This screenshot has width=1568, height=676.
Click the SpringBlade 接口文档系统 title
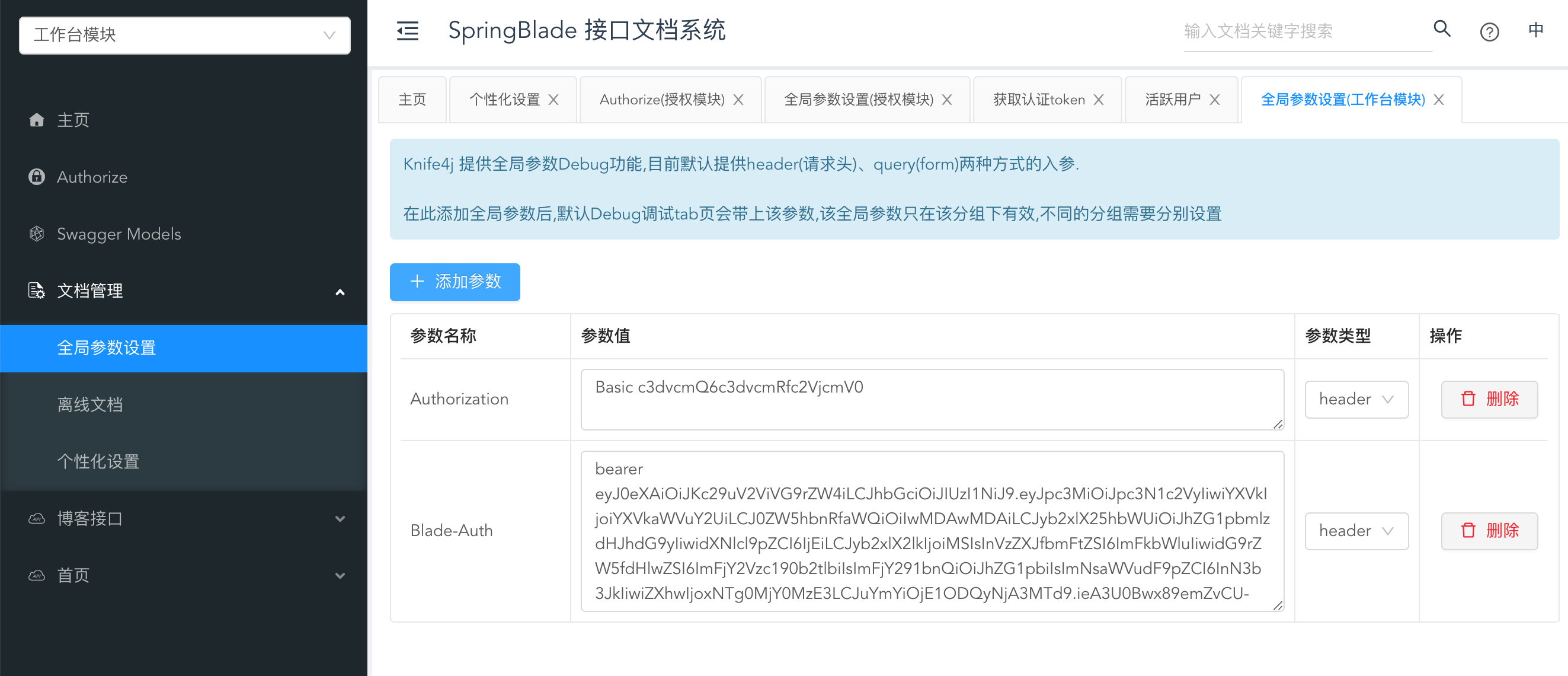[x=586, y=30]
